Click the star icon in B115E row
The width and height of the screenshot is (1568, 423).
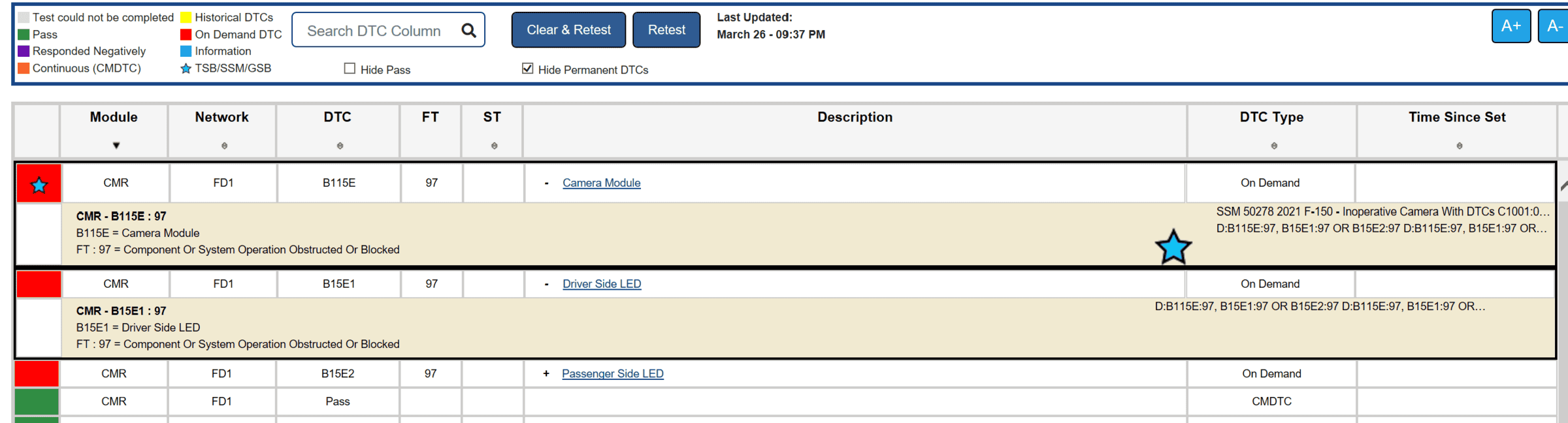(x=39, y=185)
